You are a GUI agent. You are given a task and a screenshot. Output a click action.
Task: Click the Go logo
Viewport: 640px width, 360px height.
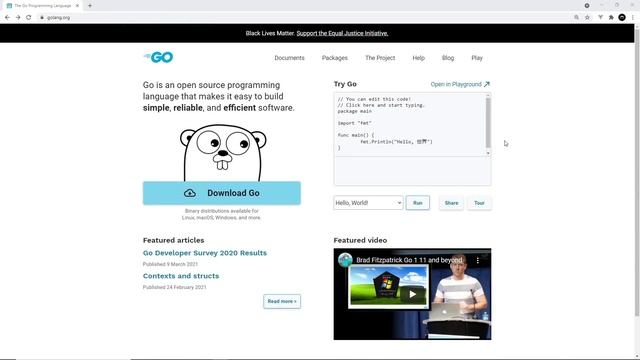(158, 57)
